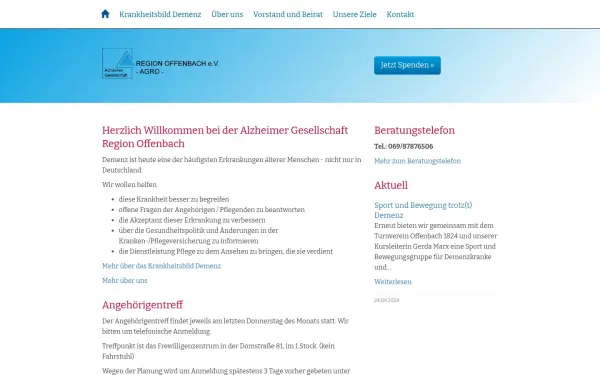The width and height of the screenshot is (600, 375).
Task: Select Über uns in navigation
Action: pyautogui.click(x=227, y=14)
